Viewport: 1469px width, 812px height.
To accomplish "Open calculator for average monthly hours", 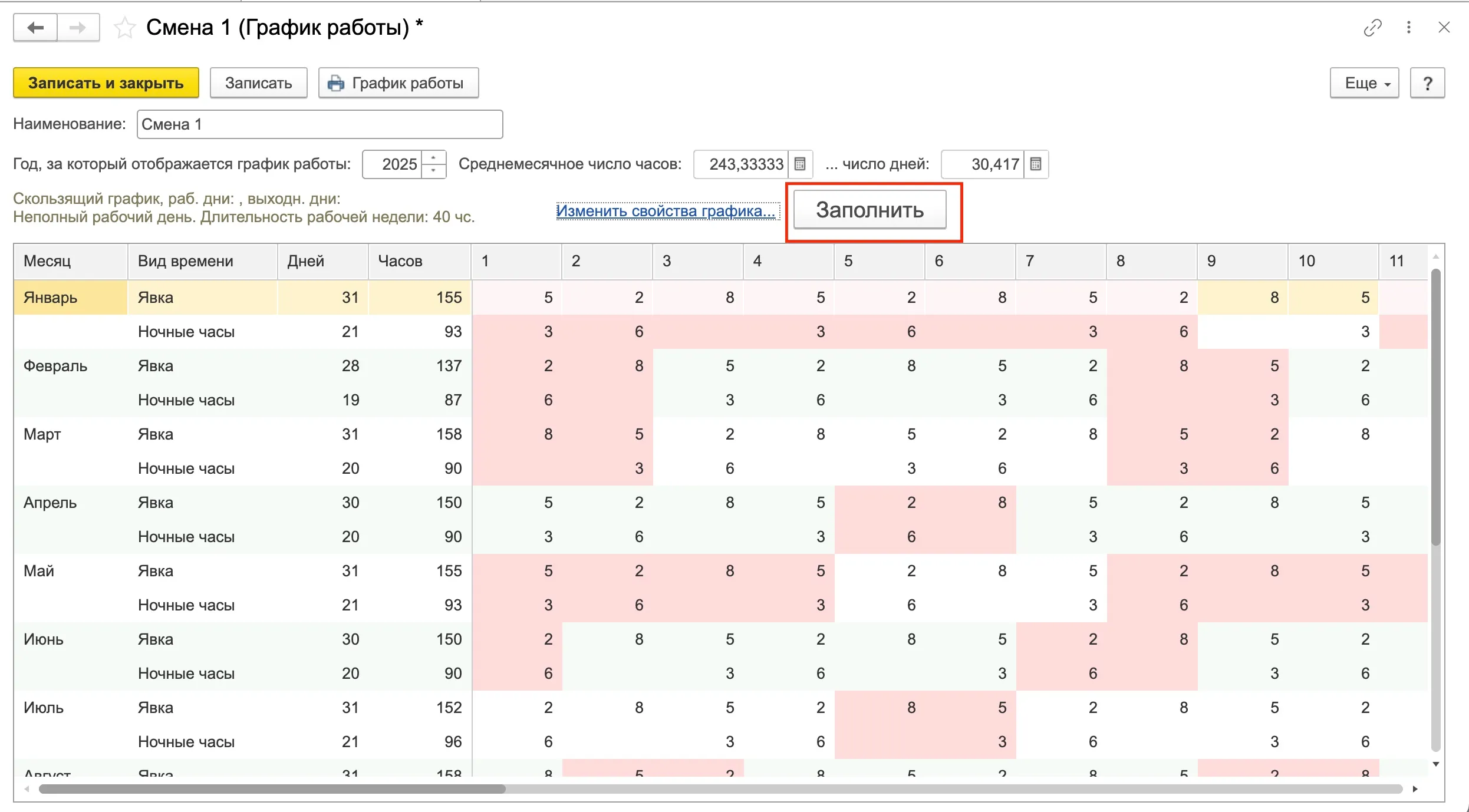I will (x=800, y=164).
